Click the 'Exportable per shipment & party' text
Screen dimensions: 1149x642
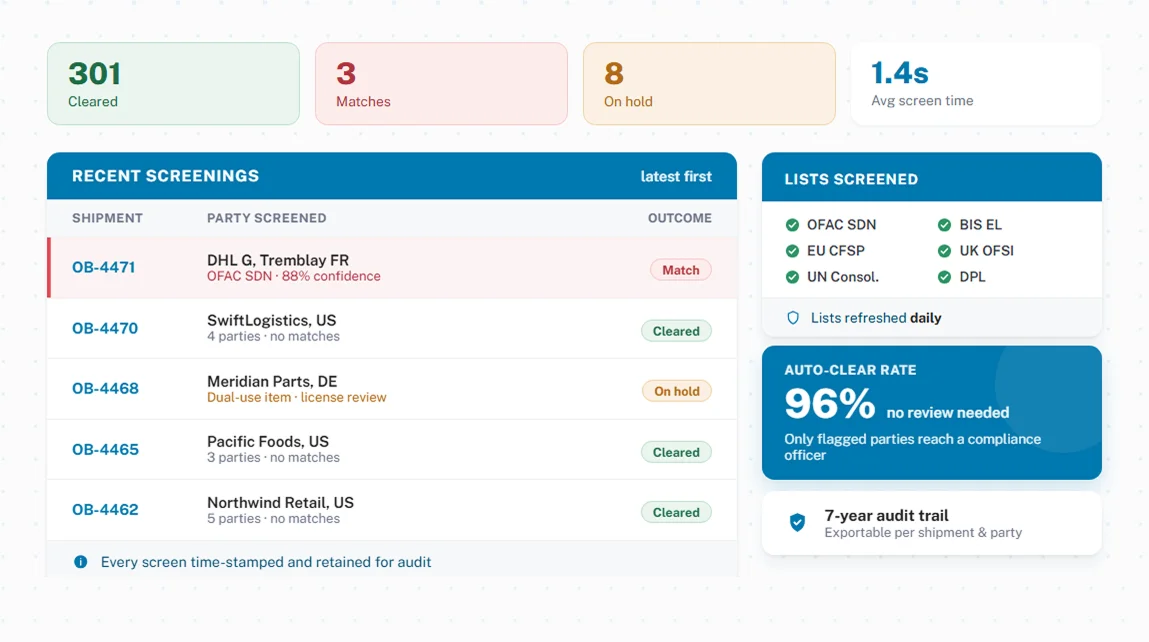[x=923, y=533]
